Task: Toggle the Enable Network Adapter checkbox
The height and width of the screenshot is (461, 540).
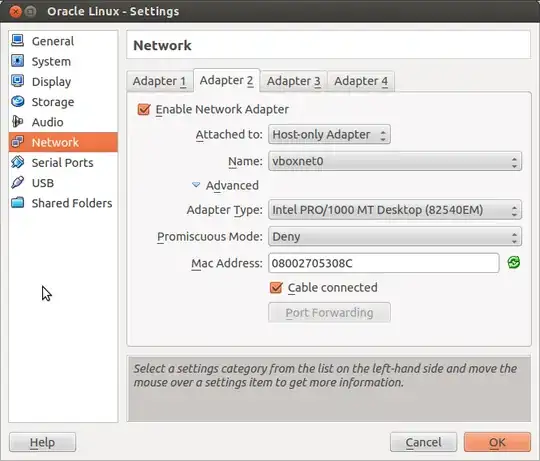Action: 144,109
